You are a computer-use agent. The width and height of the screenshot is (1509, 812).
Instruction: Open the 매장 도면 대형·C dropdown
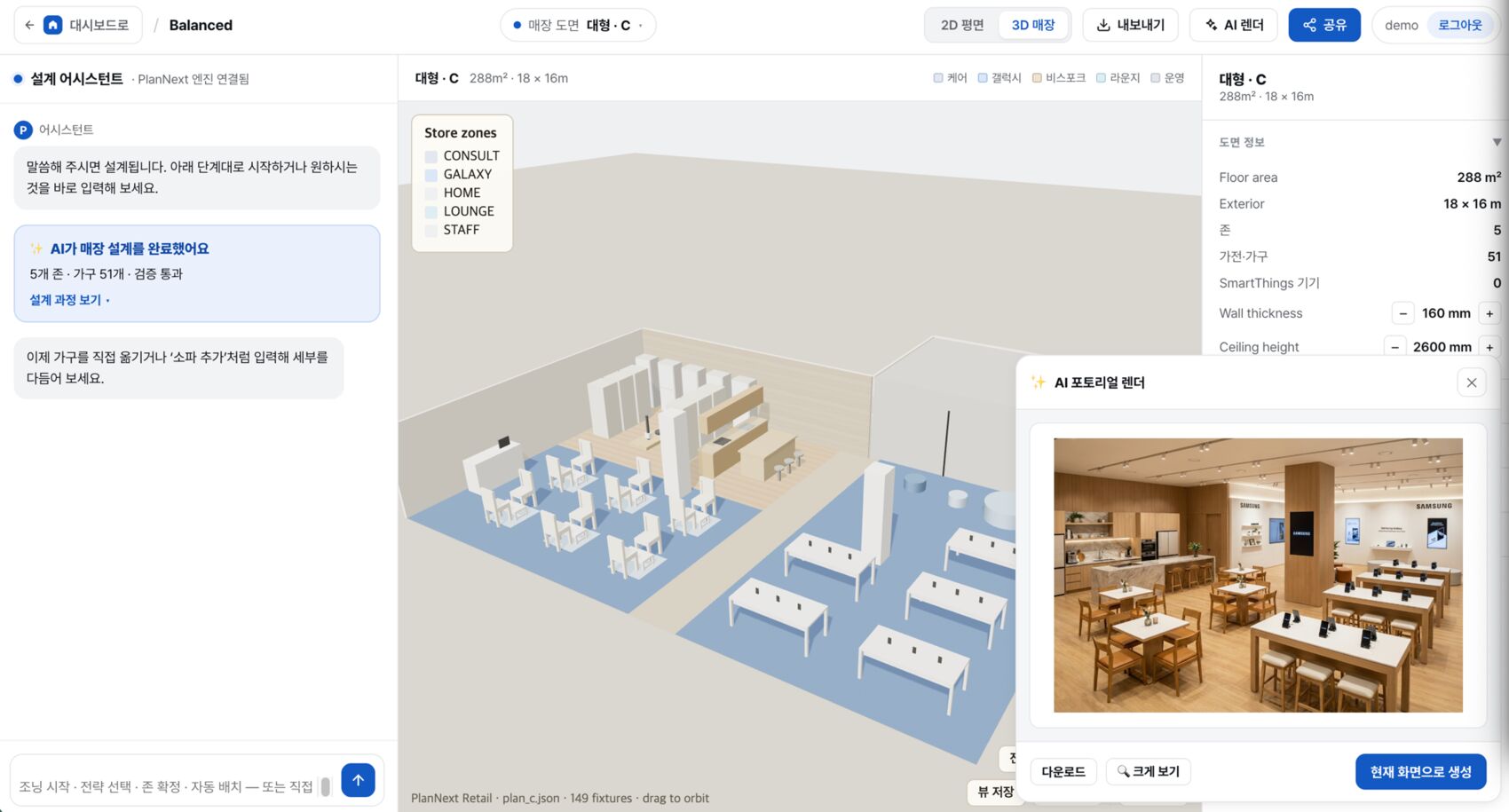(x=578, y=25)
